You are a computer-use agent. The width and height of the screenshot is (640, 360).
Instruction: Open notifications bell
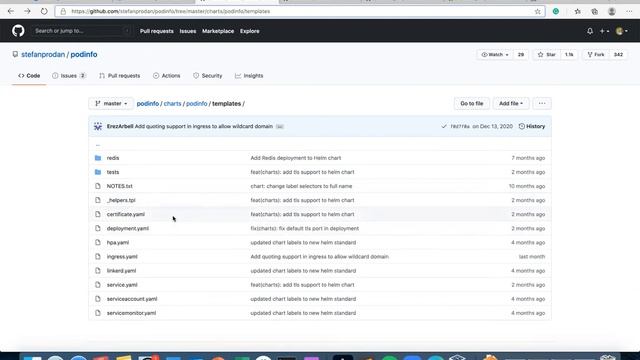click(590, 31)
